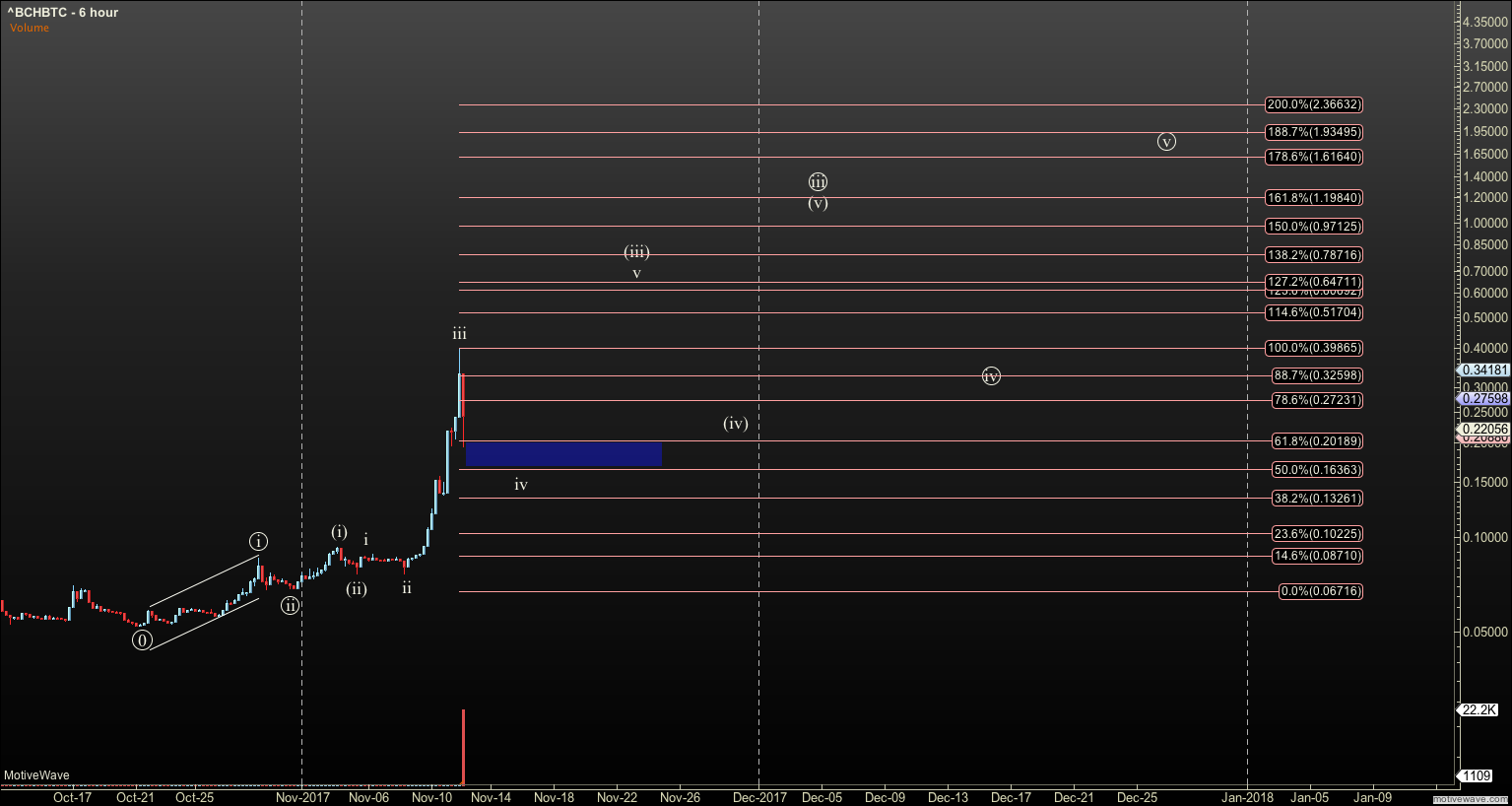The image size is (1512, 806).
Task: Click the circled (0) marker at the channel start
Action: (x=143, y=640)
